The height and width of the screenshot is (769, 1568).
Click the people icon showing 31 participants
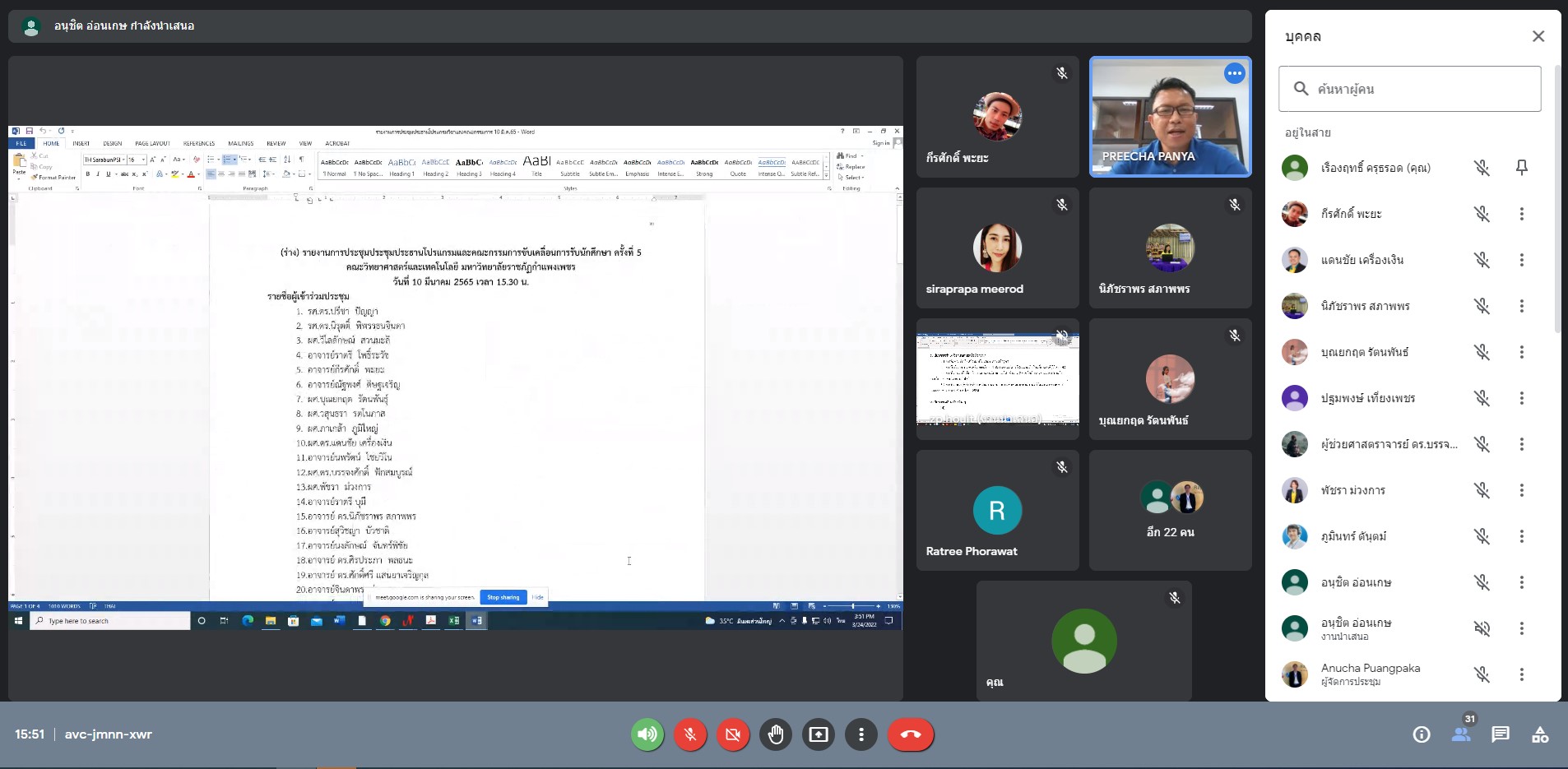coord(1461,734)
